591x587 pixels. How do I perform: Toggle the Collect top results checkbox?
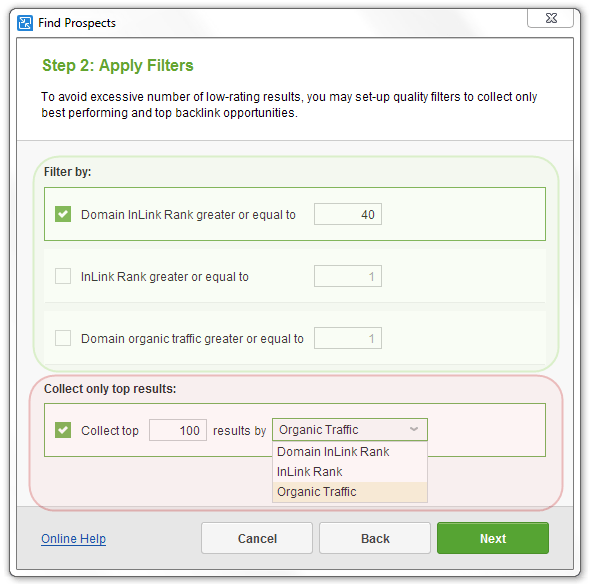click(x=63, y=430)
